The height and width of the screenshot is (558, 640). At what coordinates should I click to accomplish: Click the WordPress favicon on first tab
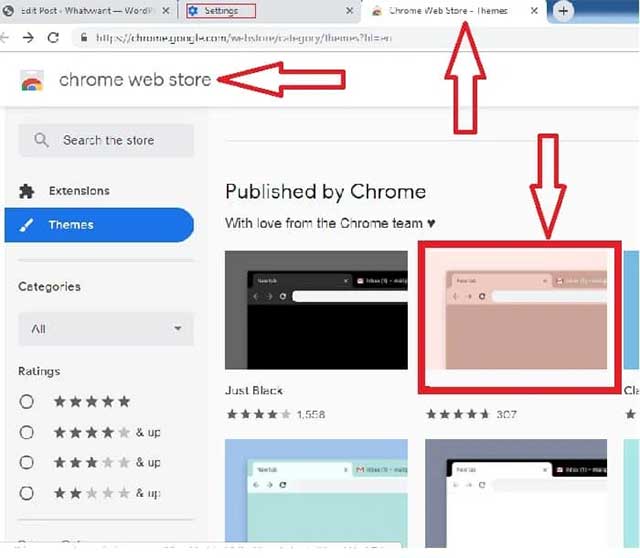tap(7, 11)
